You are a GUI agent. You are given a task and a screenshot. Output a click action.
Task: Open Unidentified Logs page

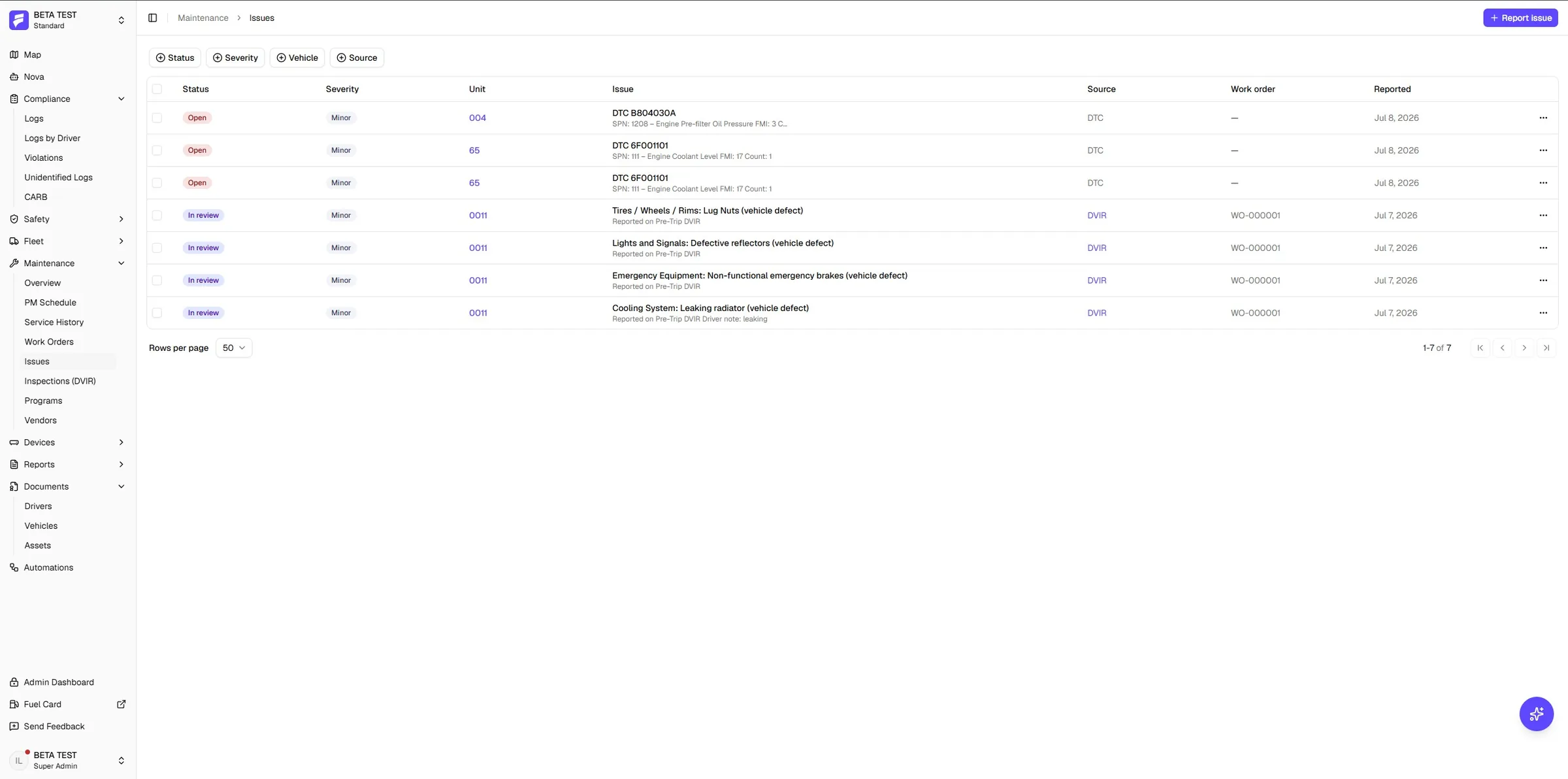[58, 177]
